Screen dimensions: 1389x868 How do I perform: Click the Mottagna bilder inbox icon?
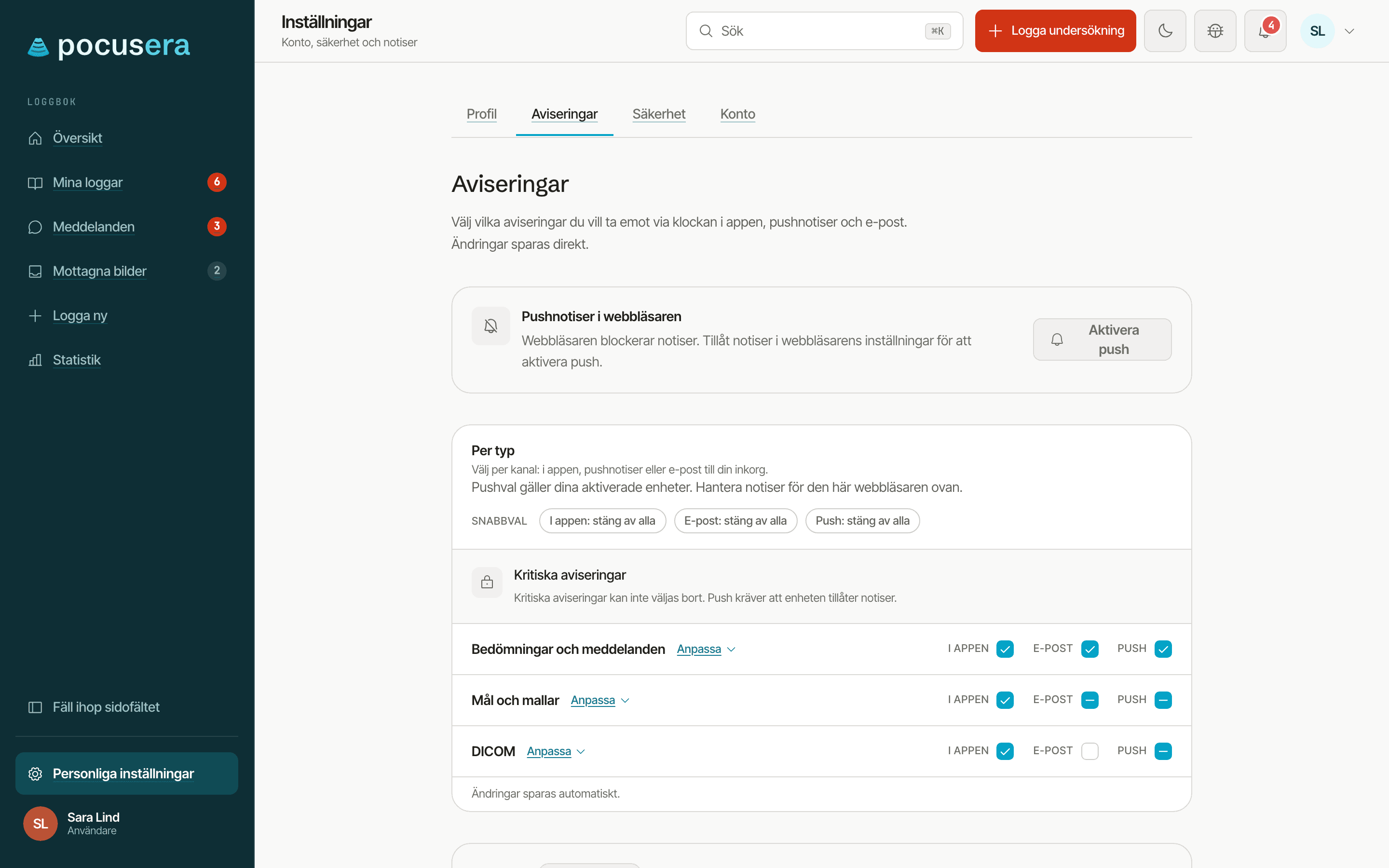tap(35, 271)
